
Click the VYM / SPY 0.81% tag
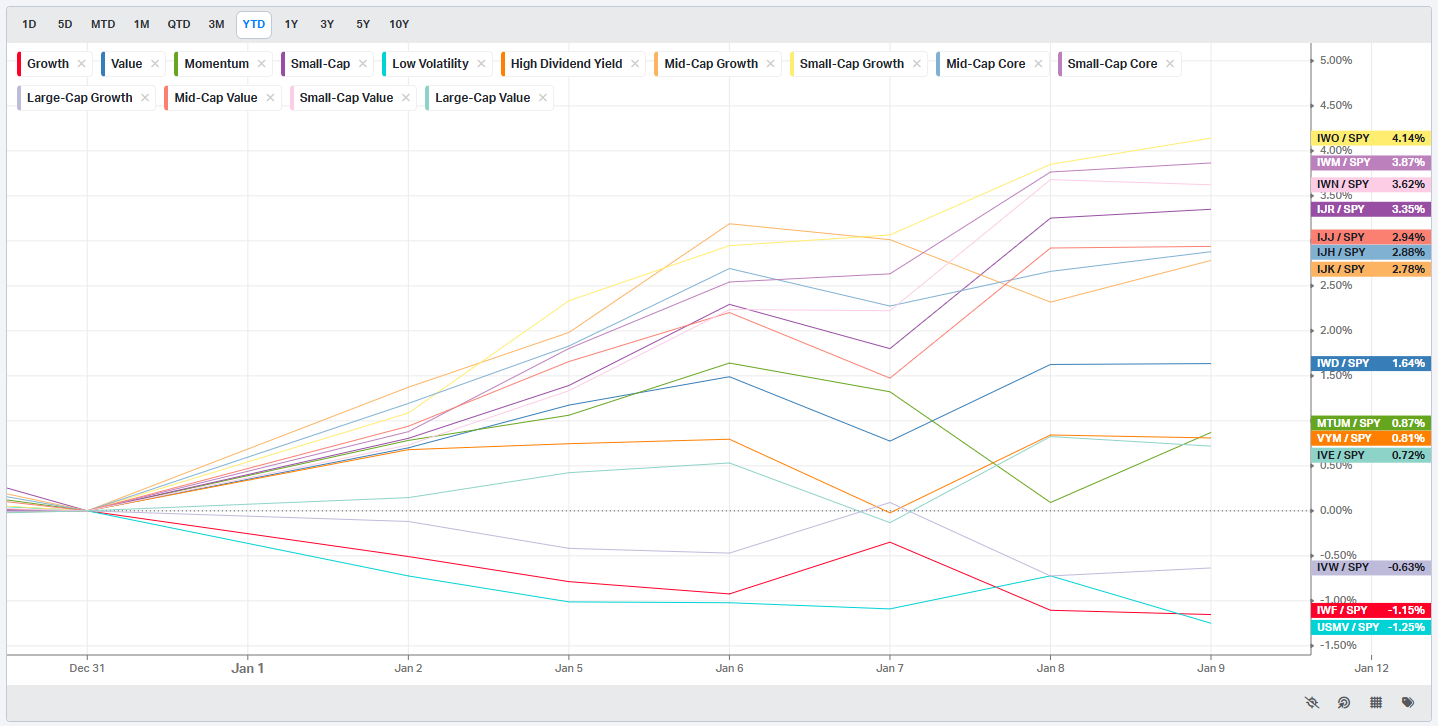[x=1370, y=438]
